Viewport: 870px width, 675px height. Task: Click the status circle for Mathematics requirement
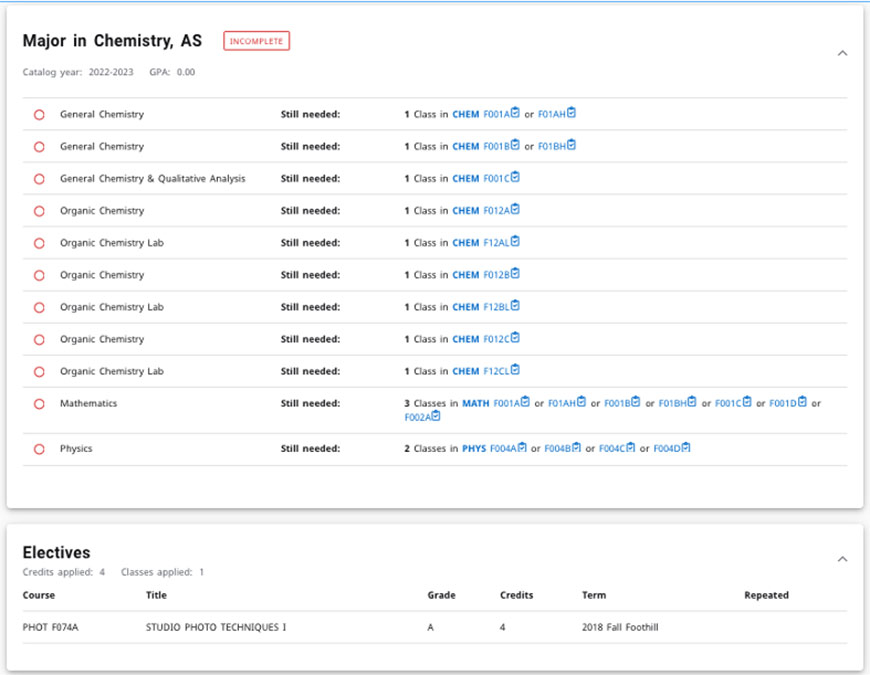point(39,404)
